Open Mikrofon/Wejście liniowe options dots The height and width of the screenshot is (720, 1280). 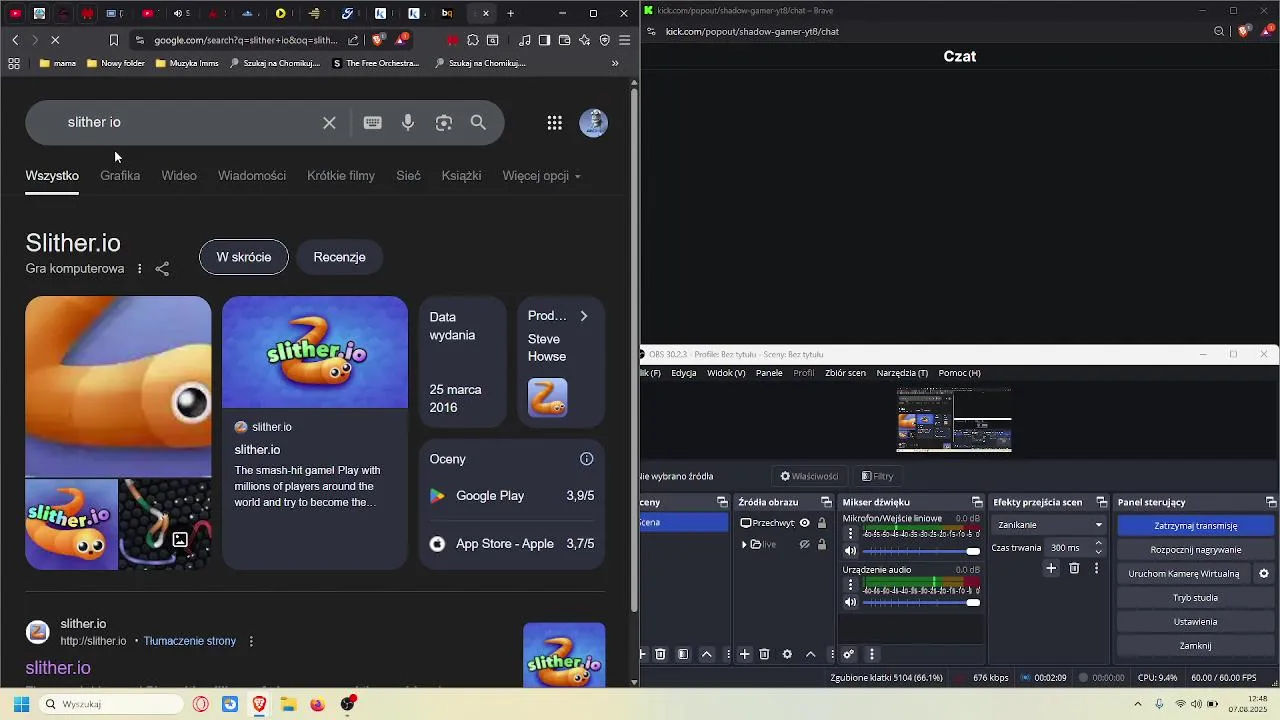pyautogui.click(x=851, y=533)
